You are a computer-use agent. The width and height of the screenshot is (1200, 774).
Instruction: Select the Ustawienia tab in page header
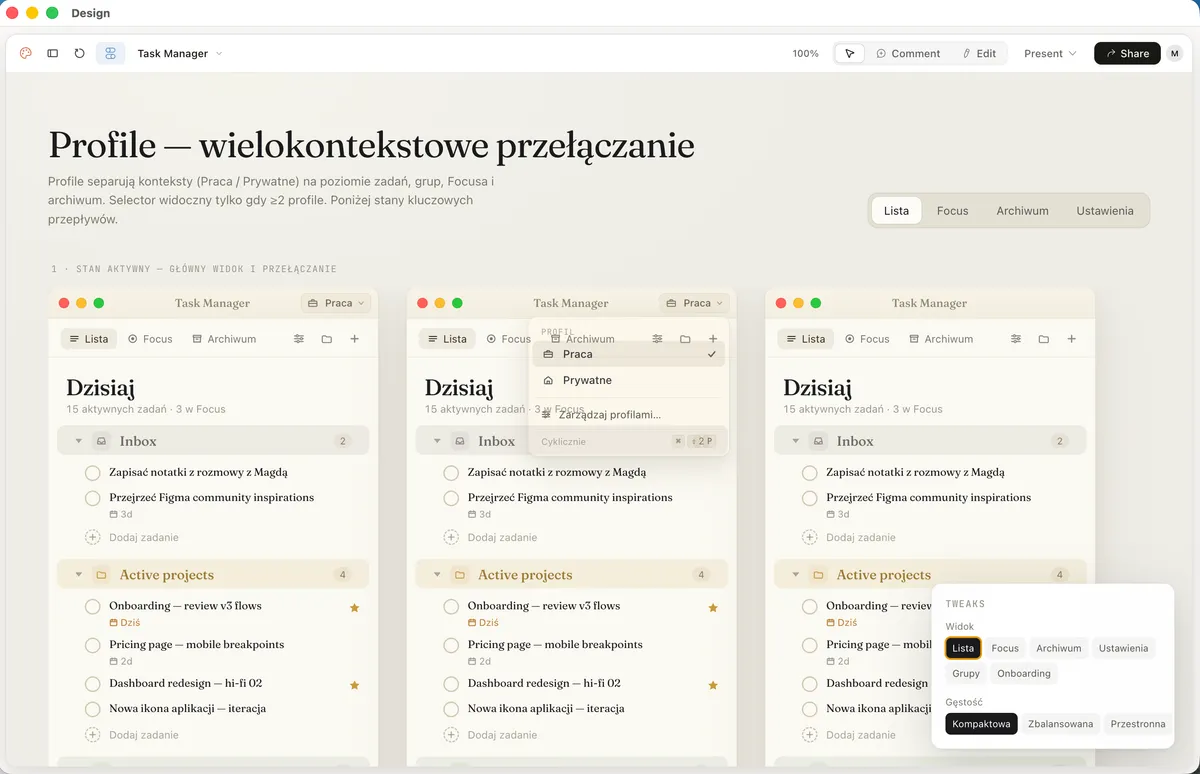1105,210
